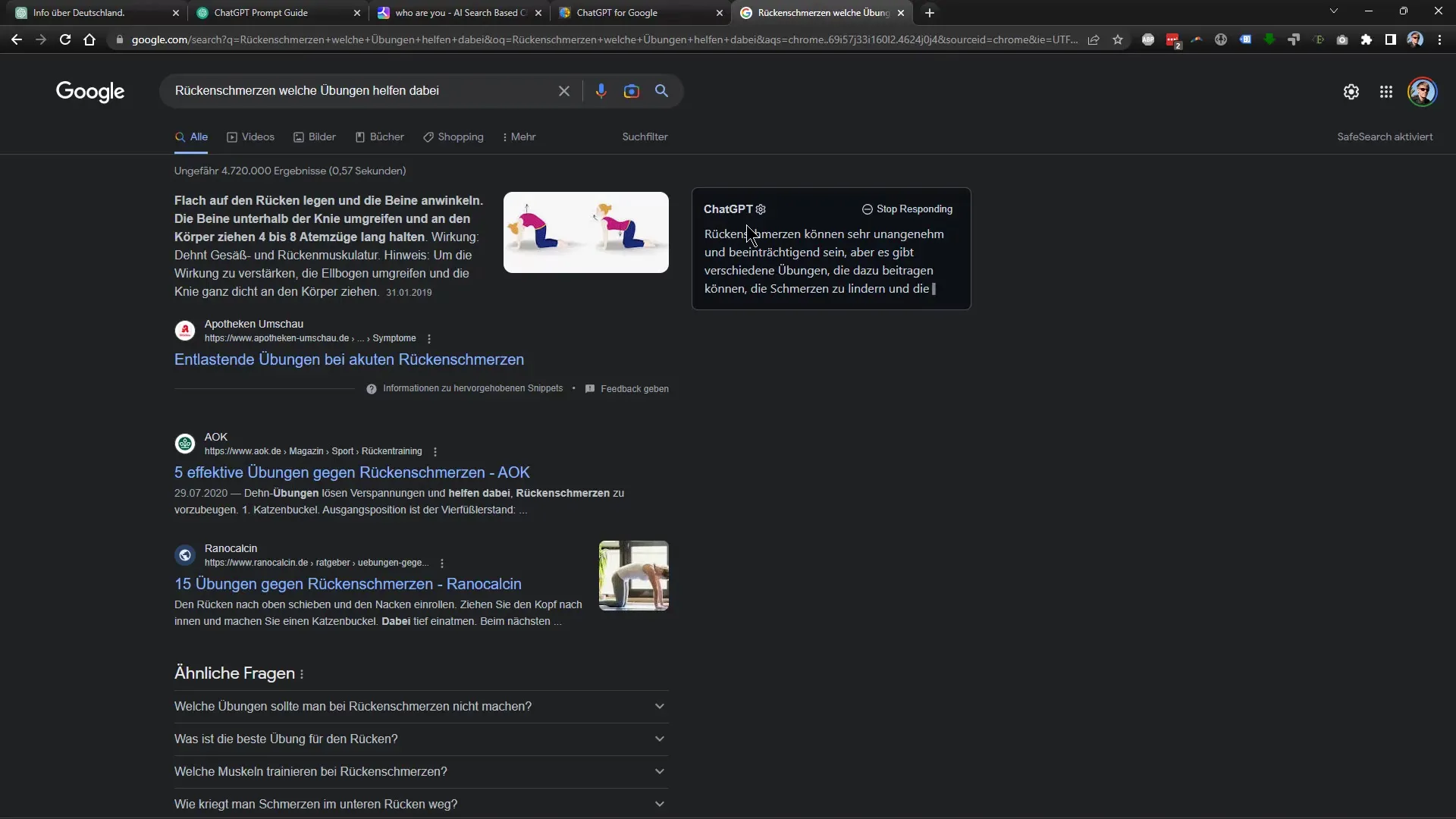Viewport: 1456px width, 819px height.
Task: Share this page via the share icon
Action: pos(1094,39)
